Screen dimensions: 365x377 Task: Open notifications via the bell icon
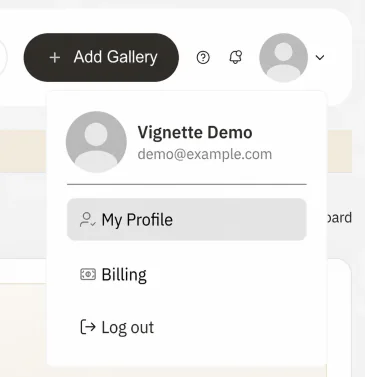tap(236, 57)
